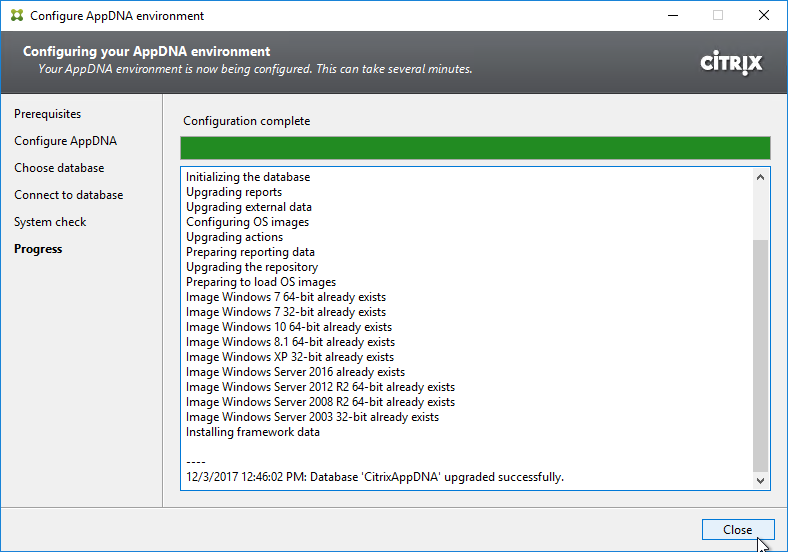Close the window using the title bar X
Screen dimensions: 788x552
(763, 16)
